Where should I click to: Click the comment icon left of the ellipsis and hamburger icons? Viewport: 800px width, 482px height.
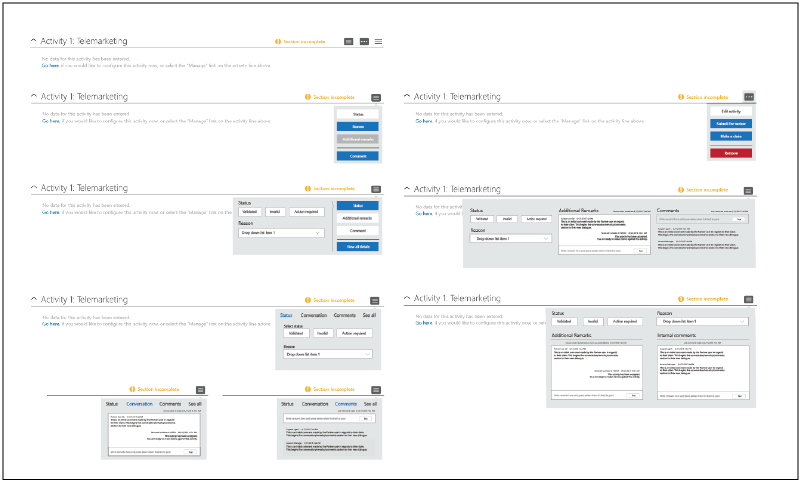pyautogui.click(x=349, y=42)
